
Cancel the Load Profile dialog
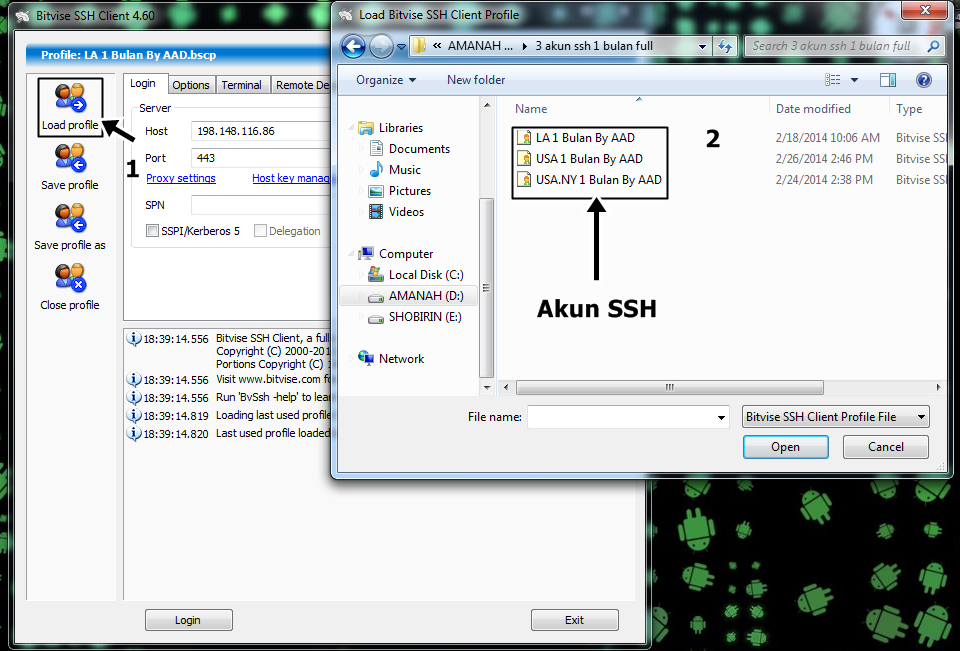pyautogui.click(x=885, y=447)
